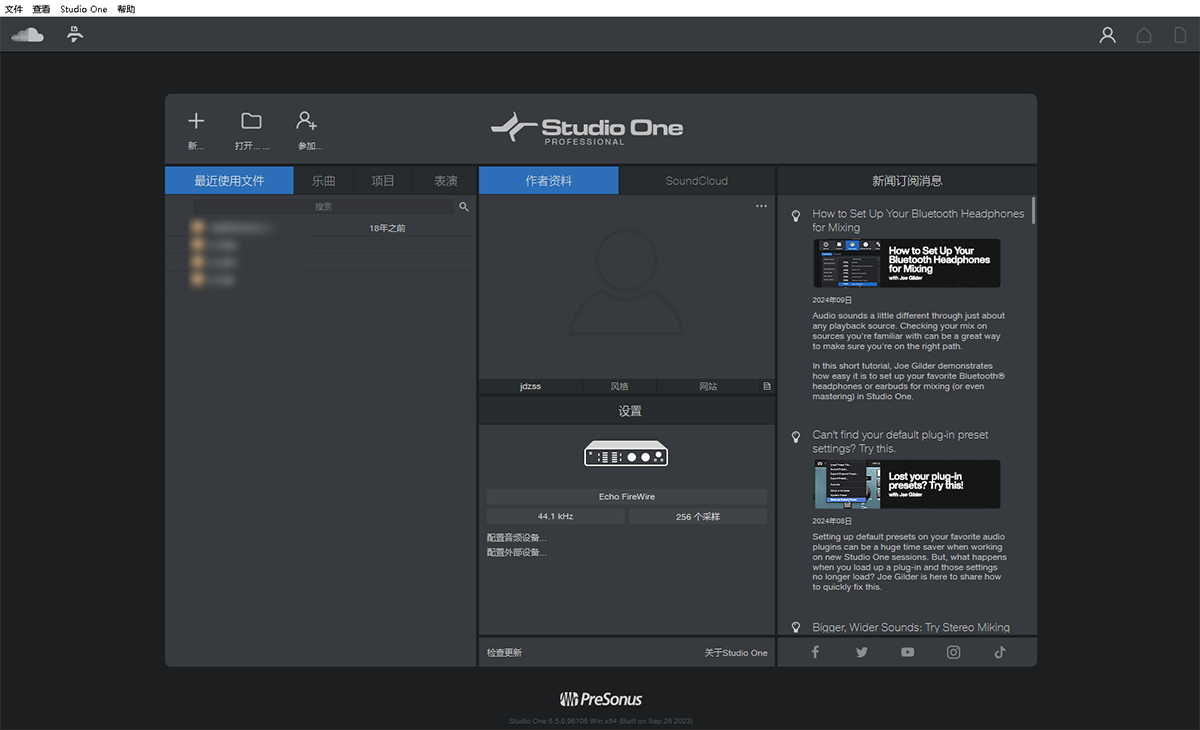Click the news feed vertical scrollbar

pyautogui.click(x=1033, y=211)
